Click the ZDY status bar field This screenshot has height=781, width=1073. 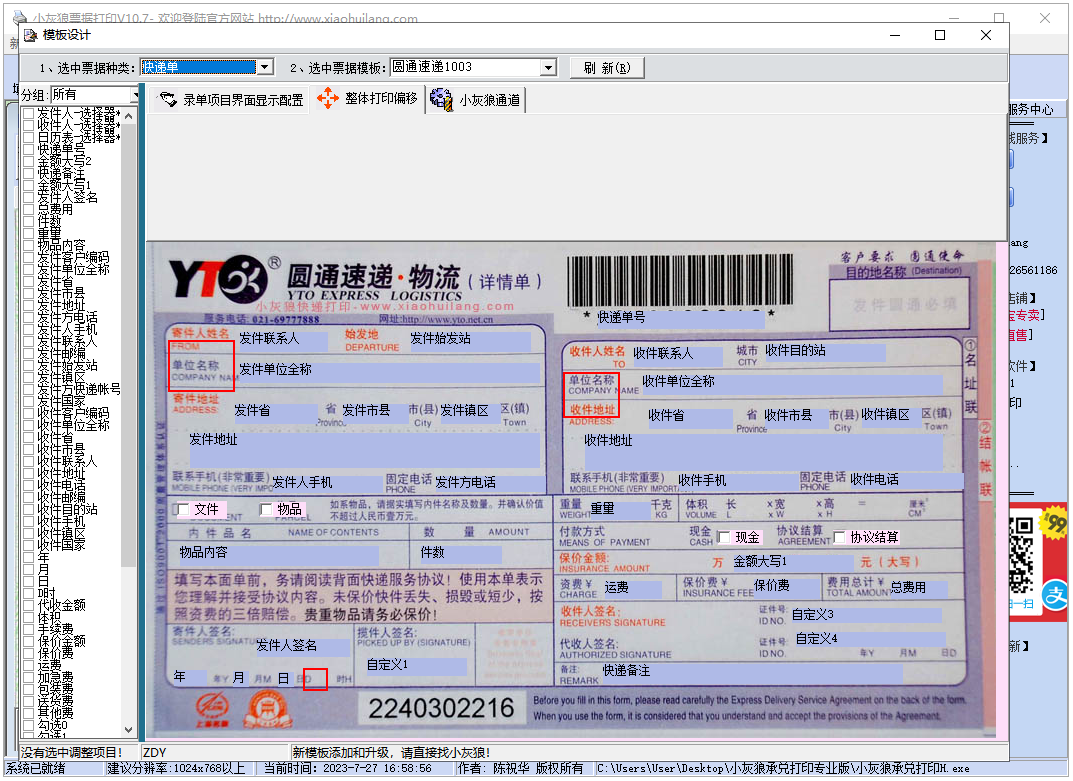[214, 753]
